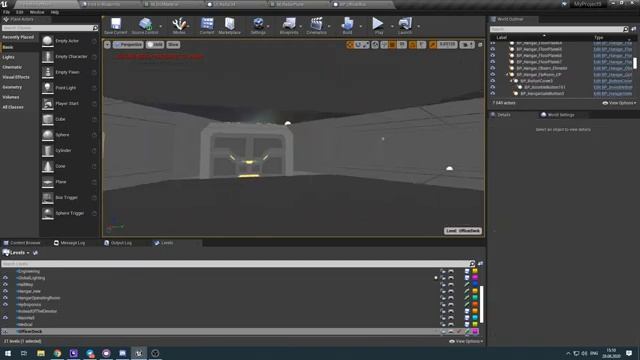Select the Empty Pawn placement icon

tap(48, 72)
